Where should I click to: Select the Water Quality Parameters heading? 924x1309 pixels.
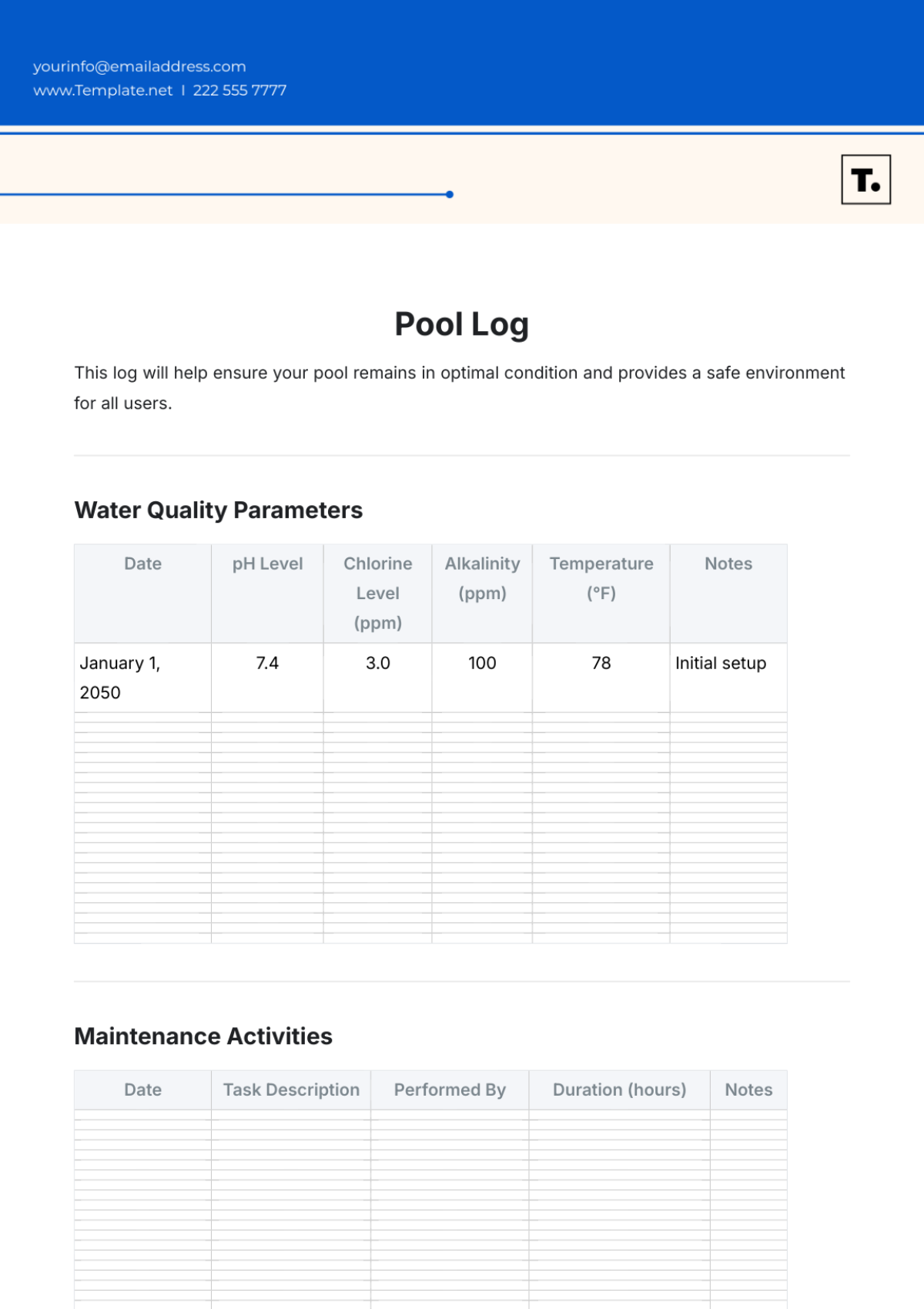click(218, 510)
